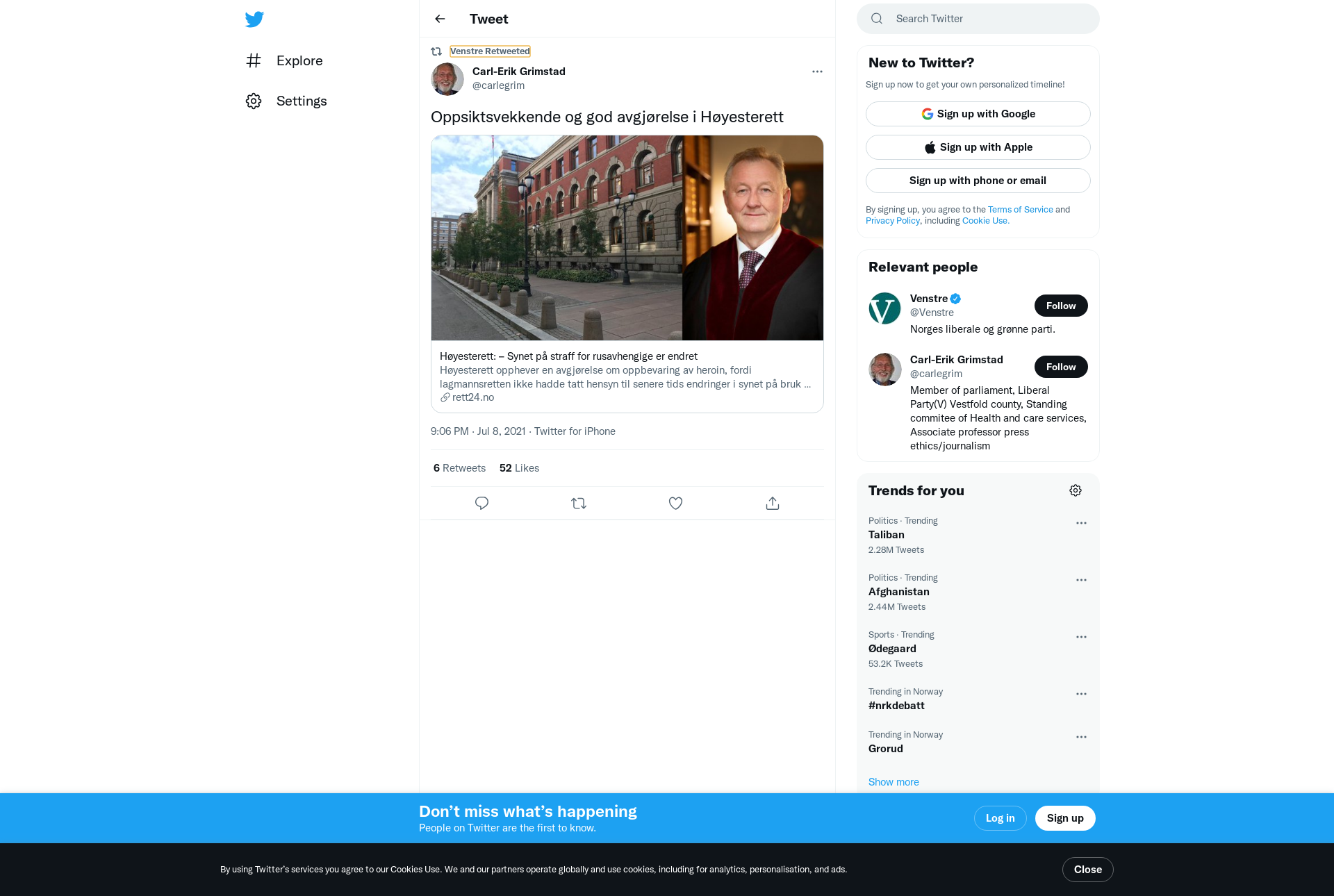Open the Explore menu item
This screenshot has width=1334, height=896.
[284, 60]
